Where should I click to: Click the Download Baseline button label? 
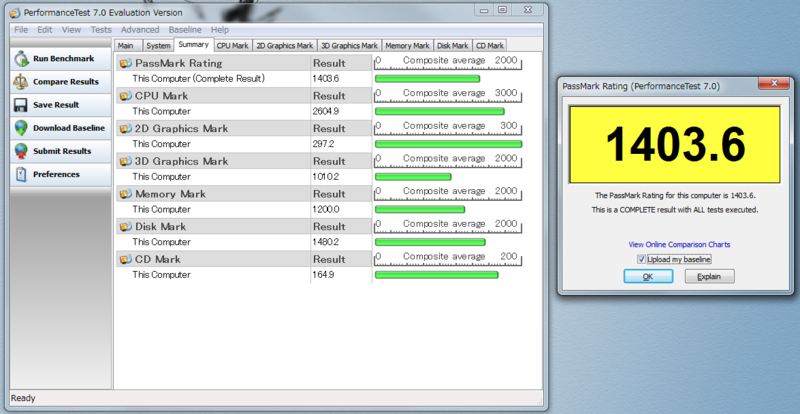coord(69,128)
